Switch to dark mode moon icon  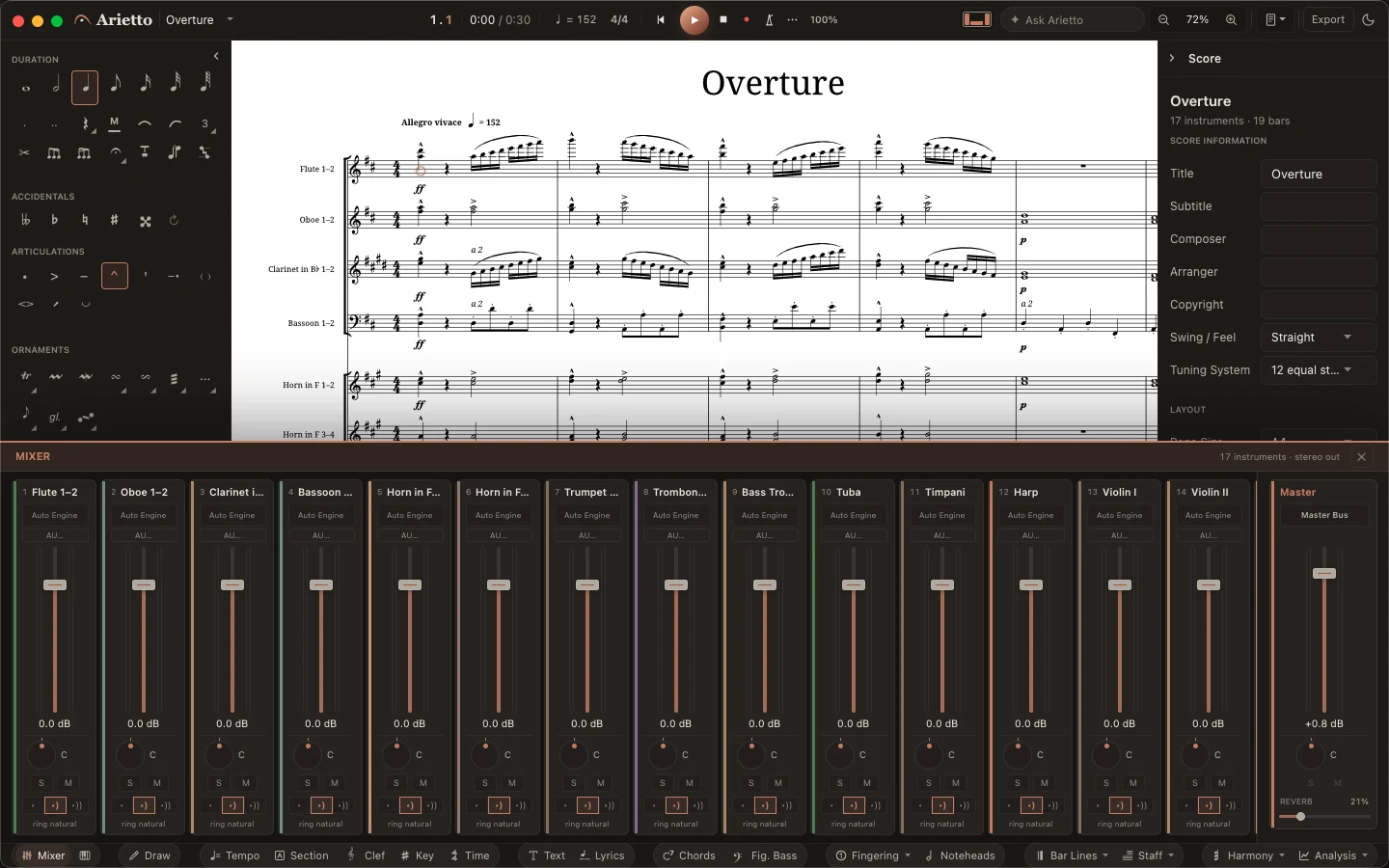click(x=1368, y=20)
